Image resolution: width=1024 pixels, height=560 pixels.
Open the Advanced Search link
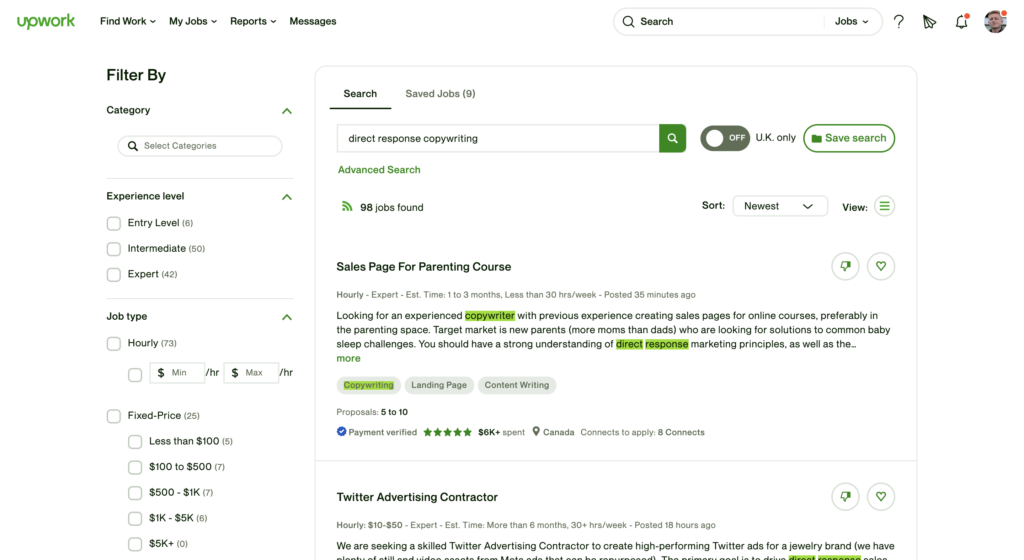click(x=379, y=170)
